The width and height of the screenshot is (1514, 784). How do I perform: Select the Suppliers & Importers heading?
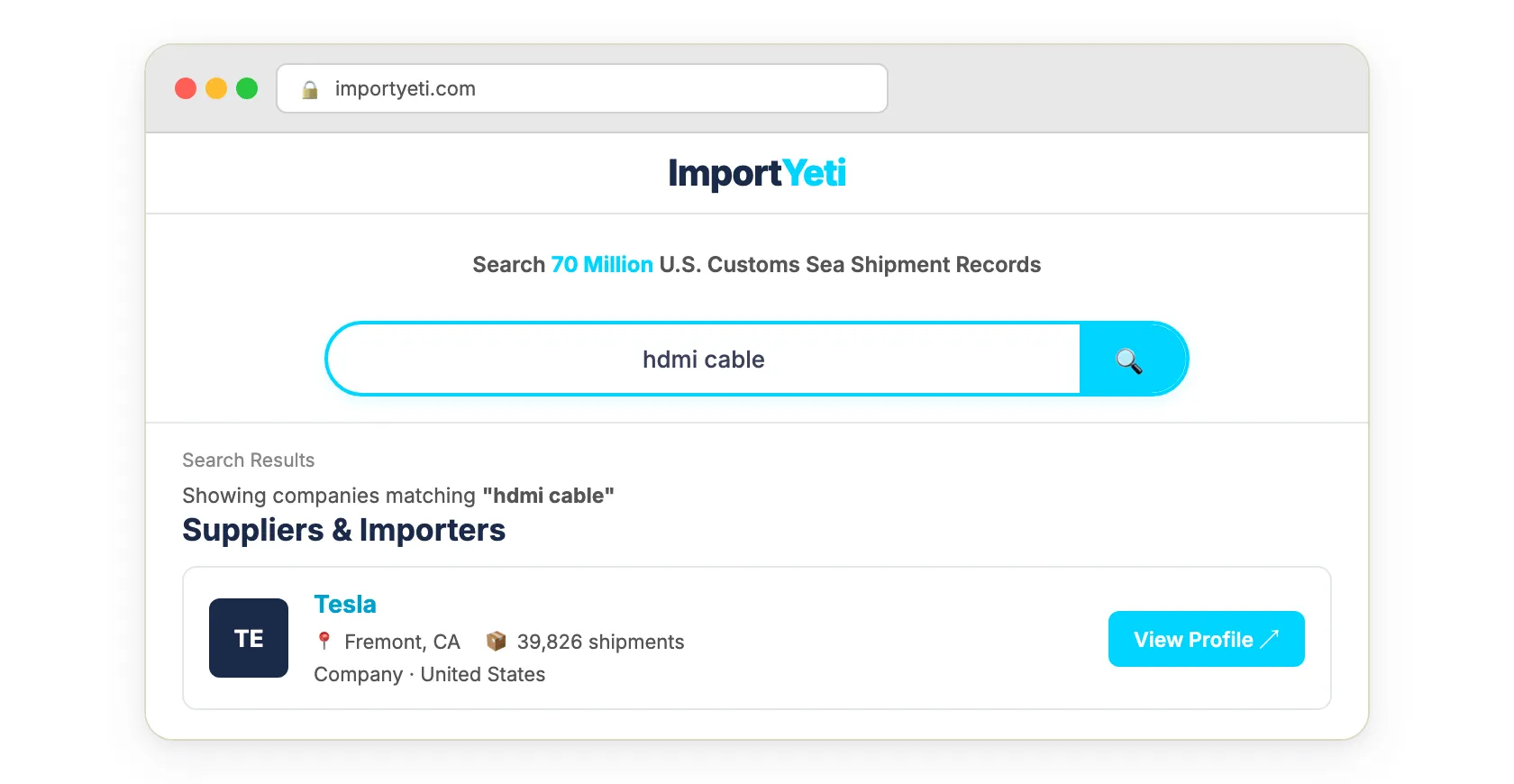pyautogui.click(x=343, y=530)
